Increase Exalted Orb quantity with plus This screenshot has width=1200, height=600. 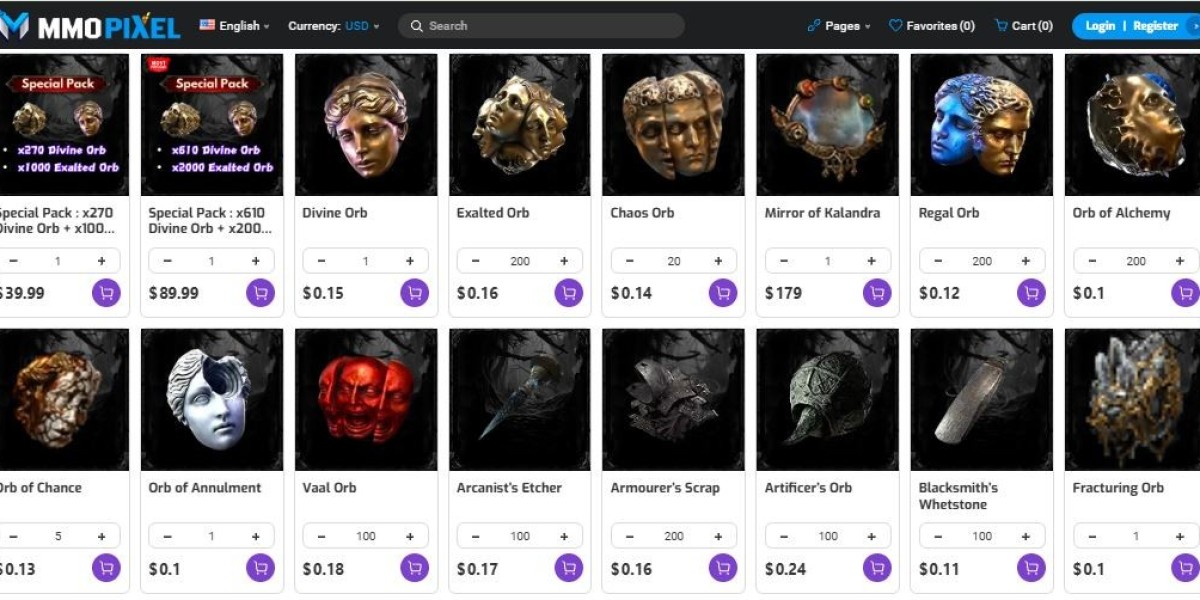click(x=564, y=261)
